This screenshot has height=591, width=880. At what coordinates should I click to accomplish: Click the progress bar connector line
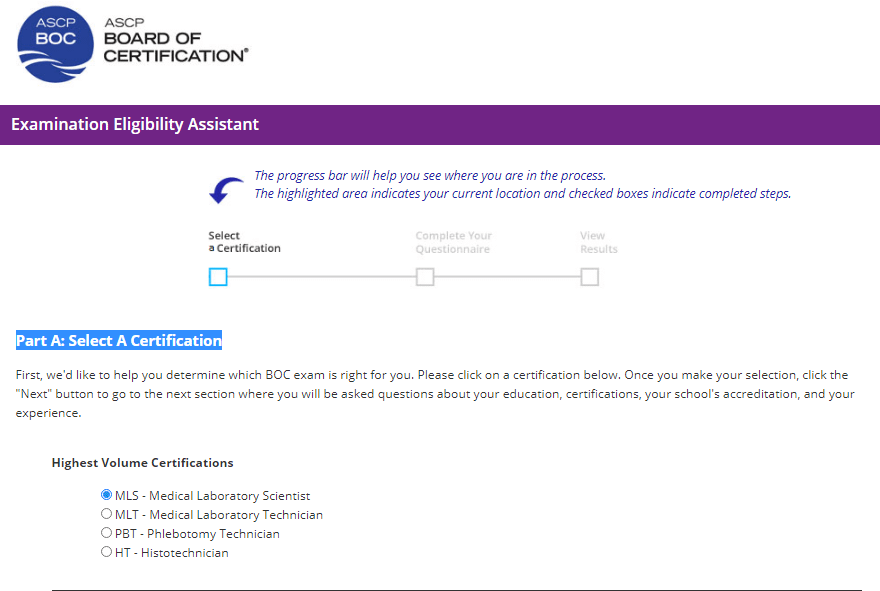[x=320, y=277]
